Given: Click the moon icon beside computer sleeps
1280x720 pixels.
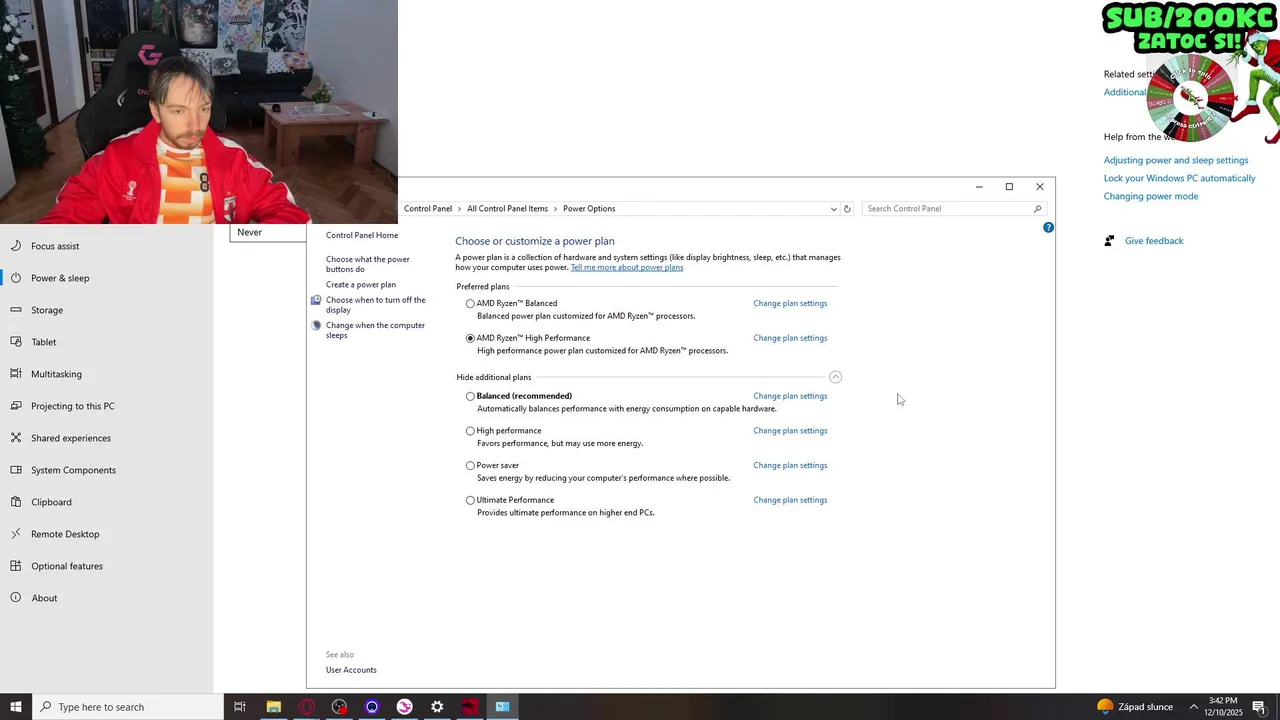Looking at the screenshot, I should 316,325.
